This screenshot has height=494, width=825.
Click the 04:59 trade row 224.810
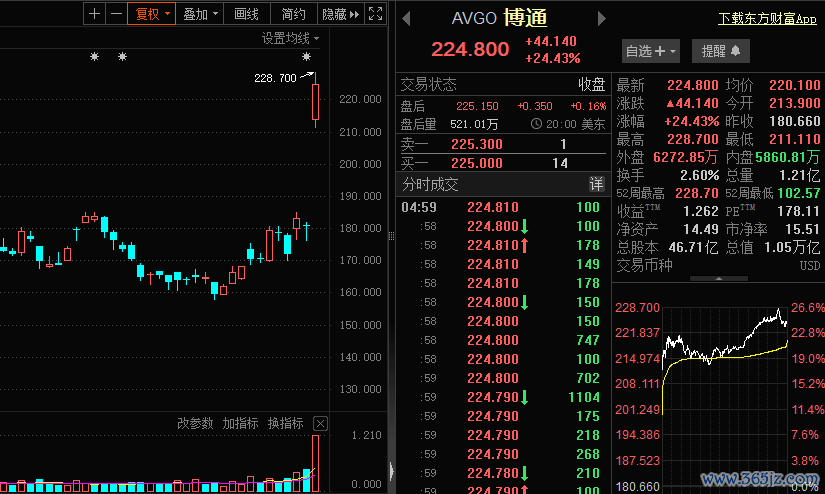tap(502, 207)
